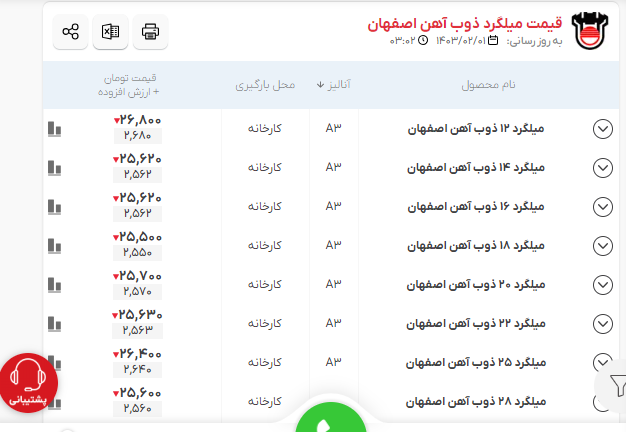
Task: Open chart icon for rebar 20 row
Action: 55,285
